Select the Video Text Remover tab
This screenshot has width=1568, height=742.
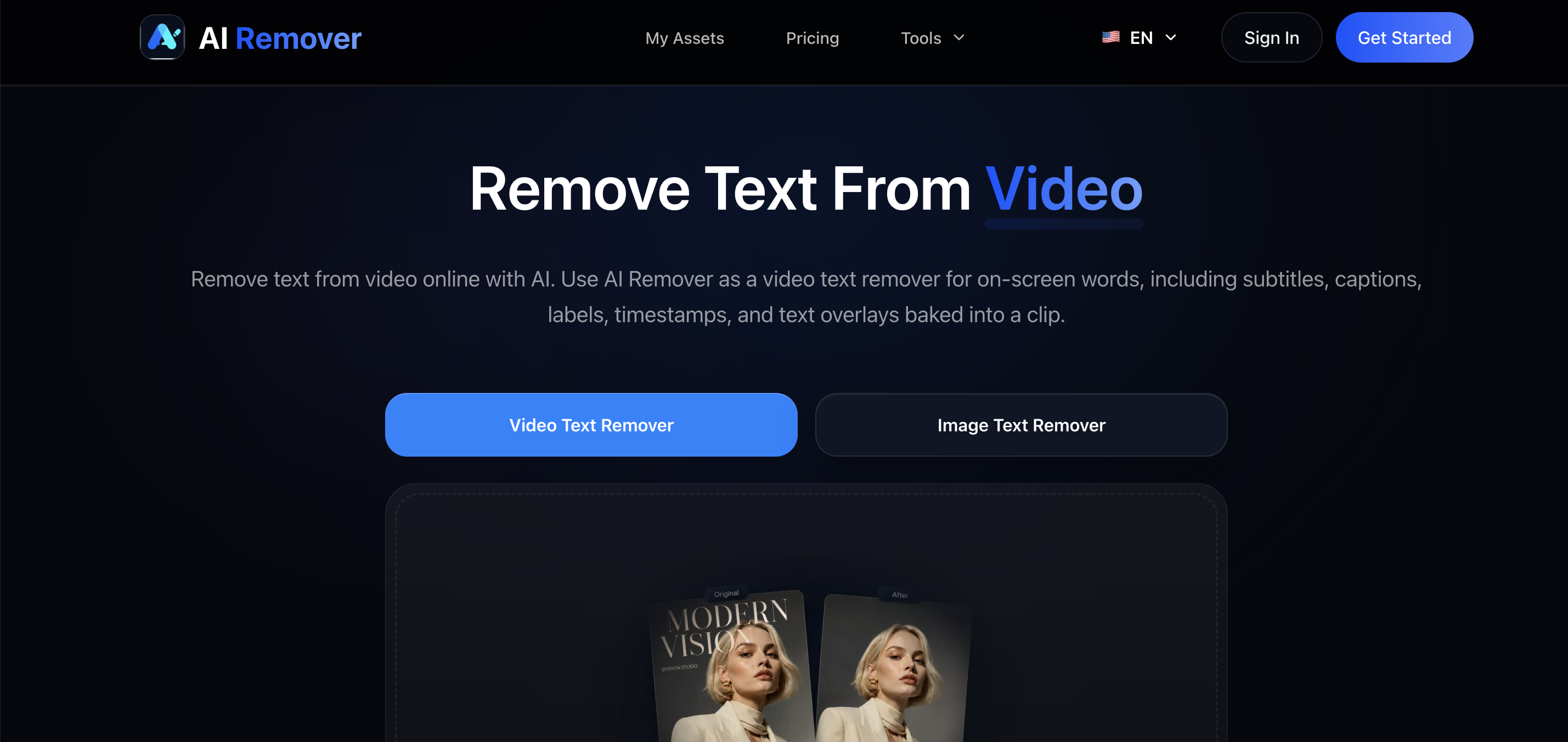click(x=591, y=425)
